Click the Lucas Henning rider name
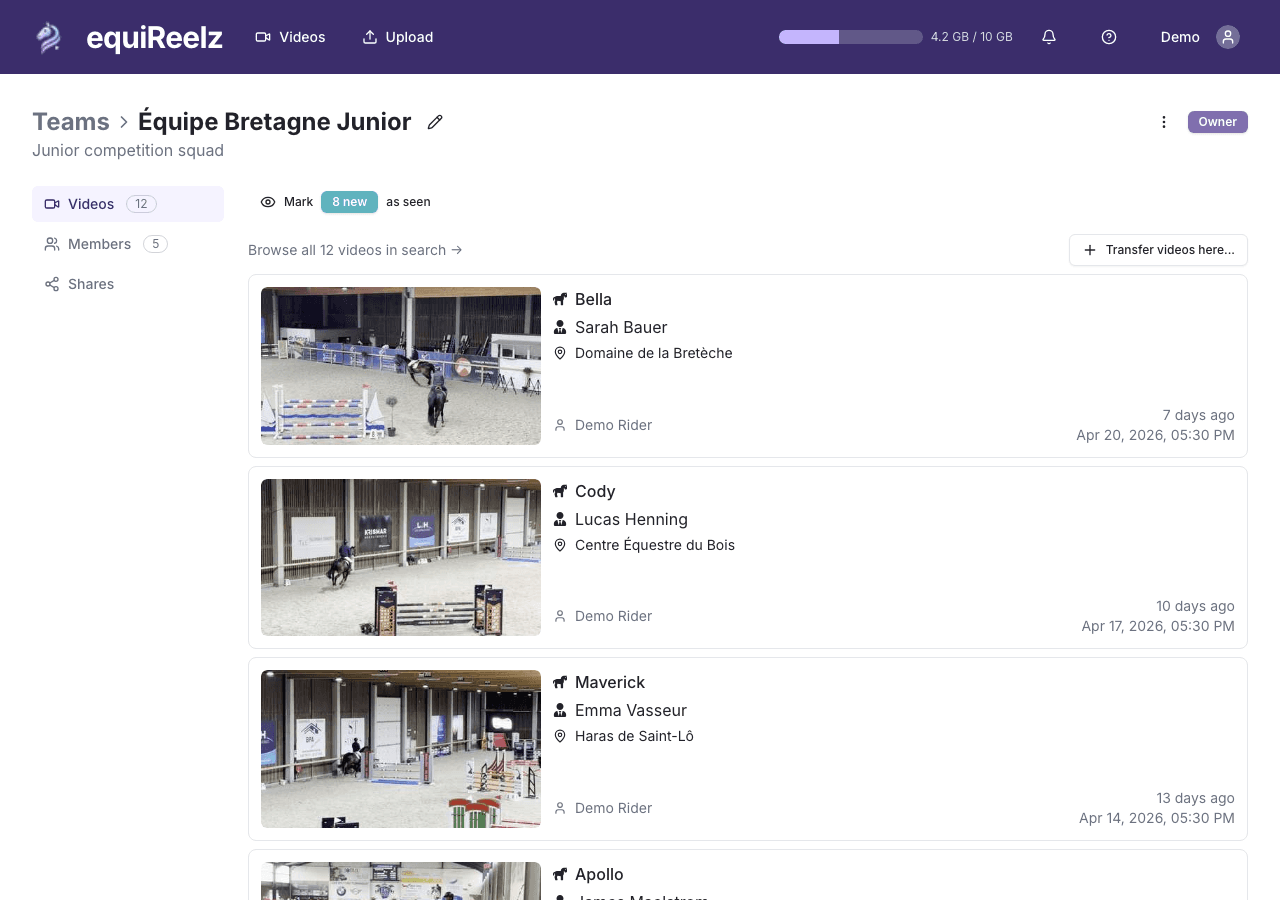The image size is (1280, 900). 631,519
